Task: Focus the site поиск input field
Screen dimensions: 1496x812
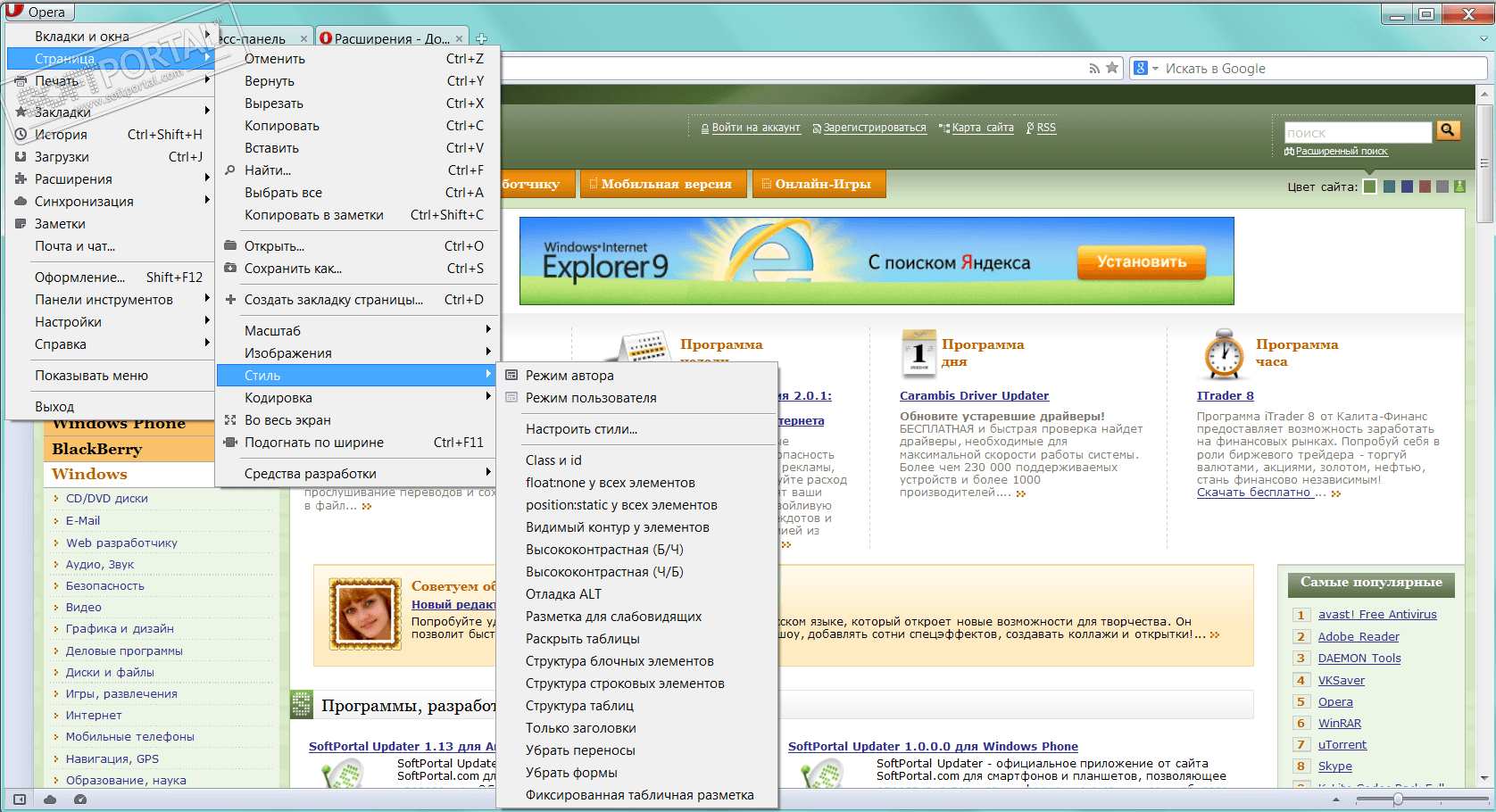Action: 1358,132
